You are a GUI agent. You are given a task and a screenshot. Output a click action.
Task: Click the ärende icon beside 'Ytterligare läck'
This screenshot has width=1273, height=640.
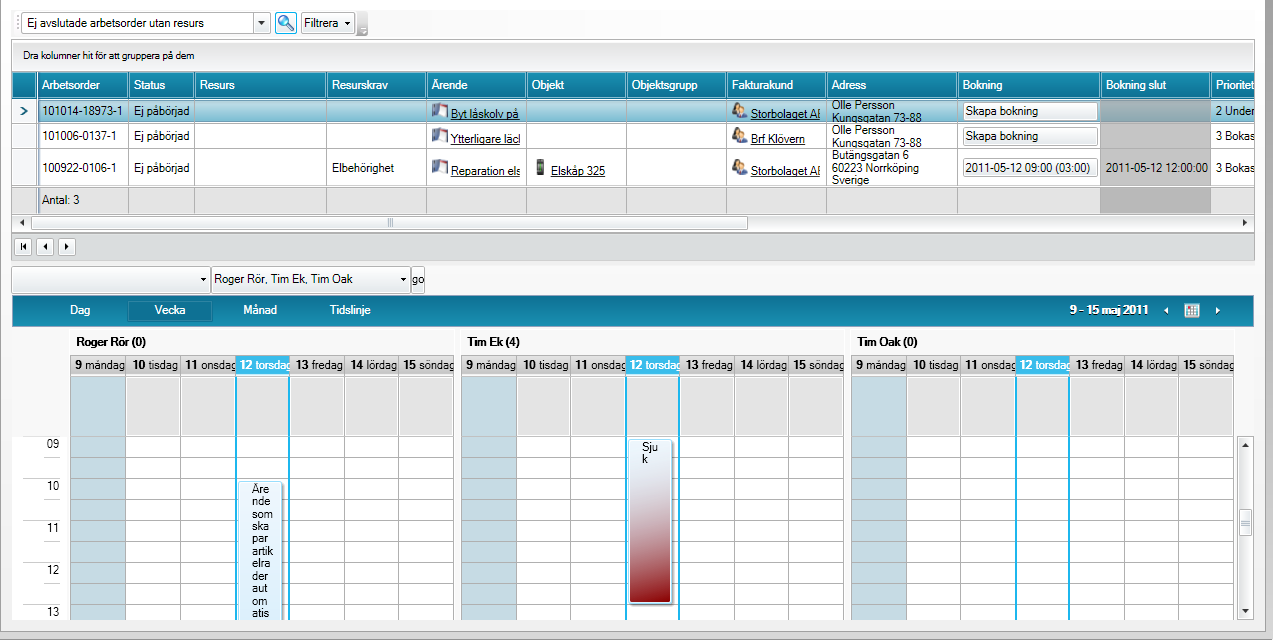click(439, 136)
